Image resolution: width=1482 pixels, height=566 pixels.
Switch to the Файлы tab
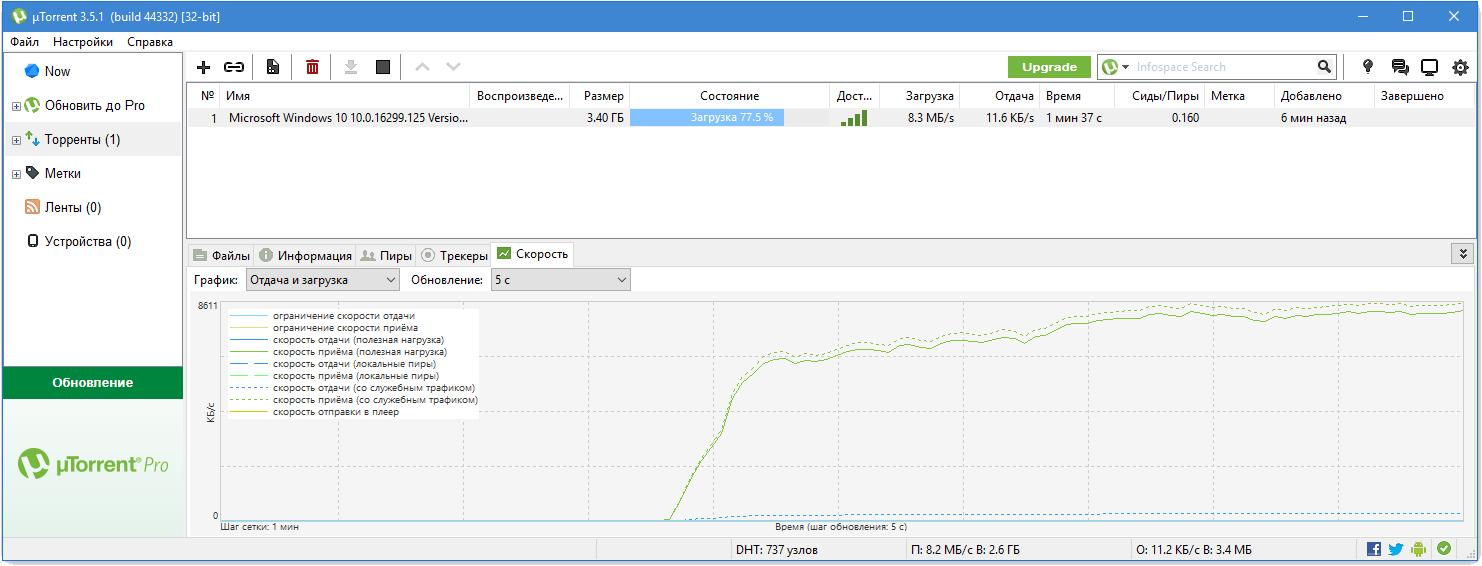click(221, 255)
